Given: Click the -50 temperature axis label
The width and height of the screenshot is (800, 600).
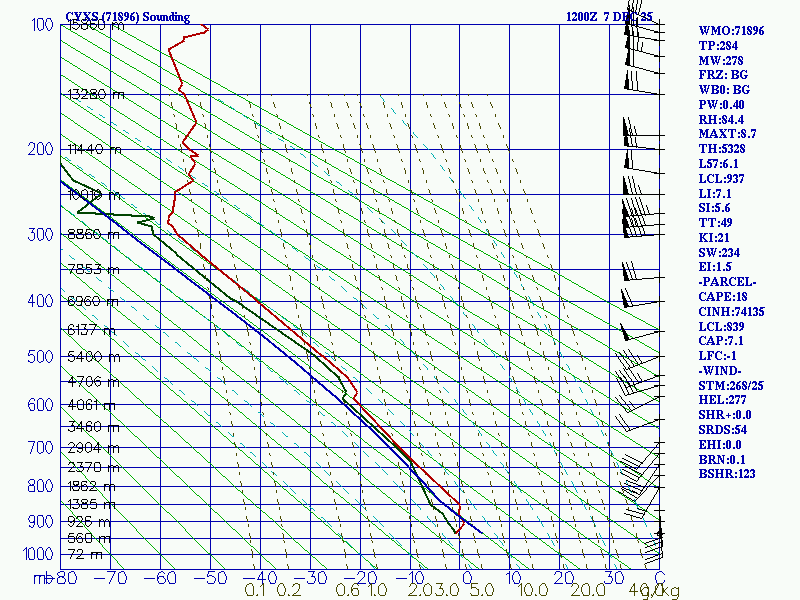Looking at the screenshot, I should click(210, 578).
